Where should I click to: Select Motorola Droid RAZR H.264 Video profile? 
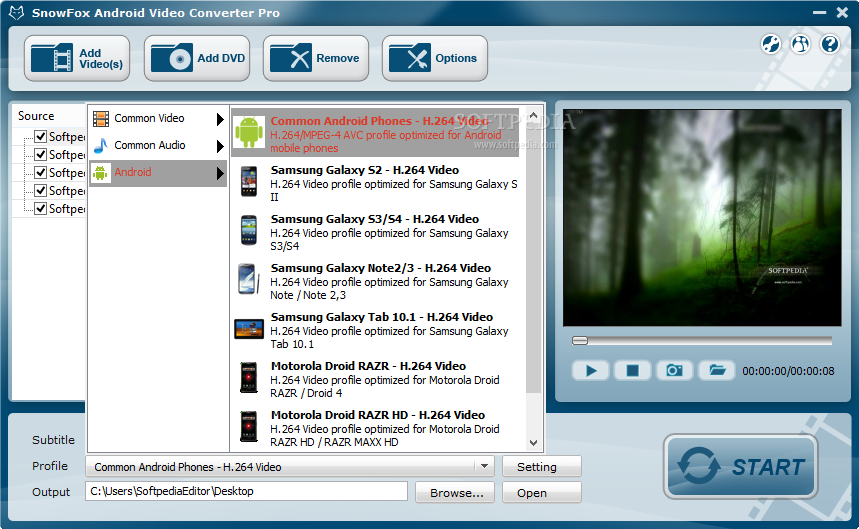(375, 379)
